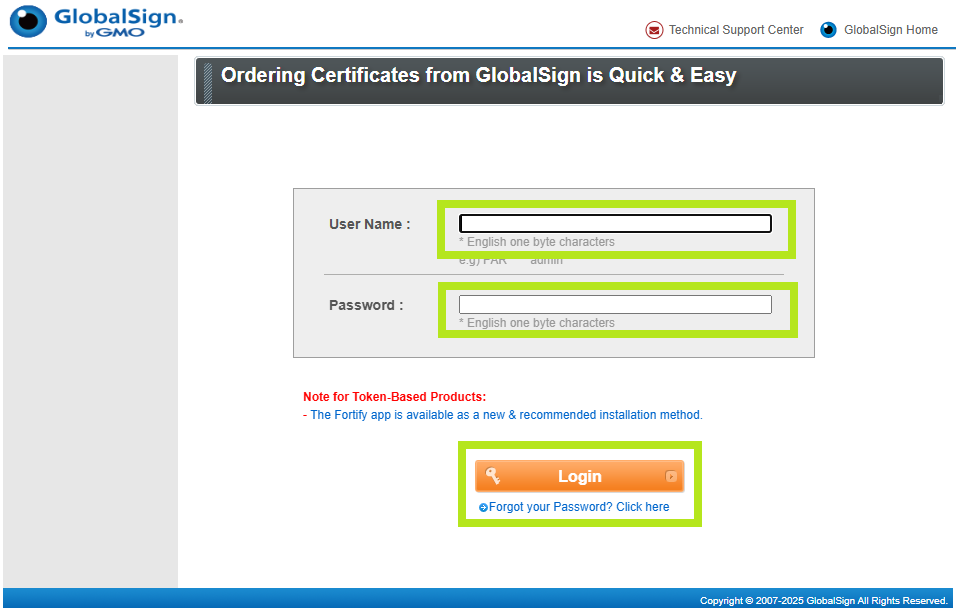Click the red envelope support icon
The image size is (956, 608).
pos(654,30)
